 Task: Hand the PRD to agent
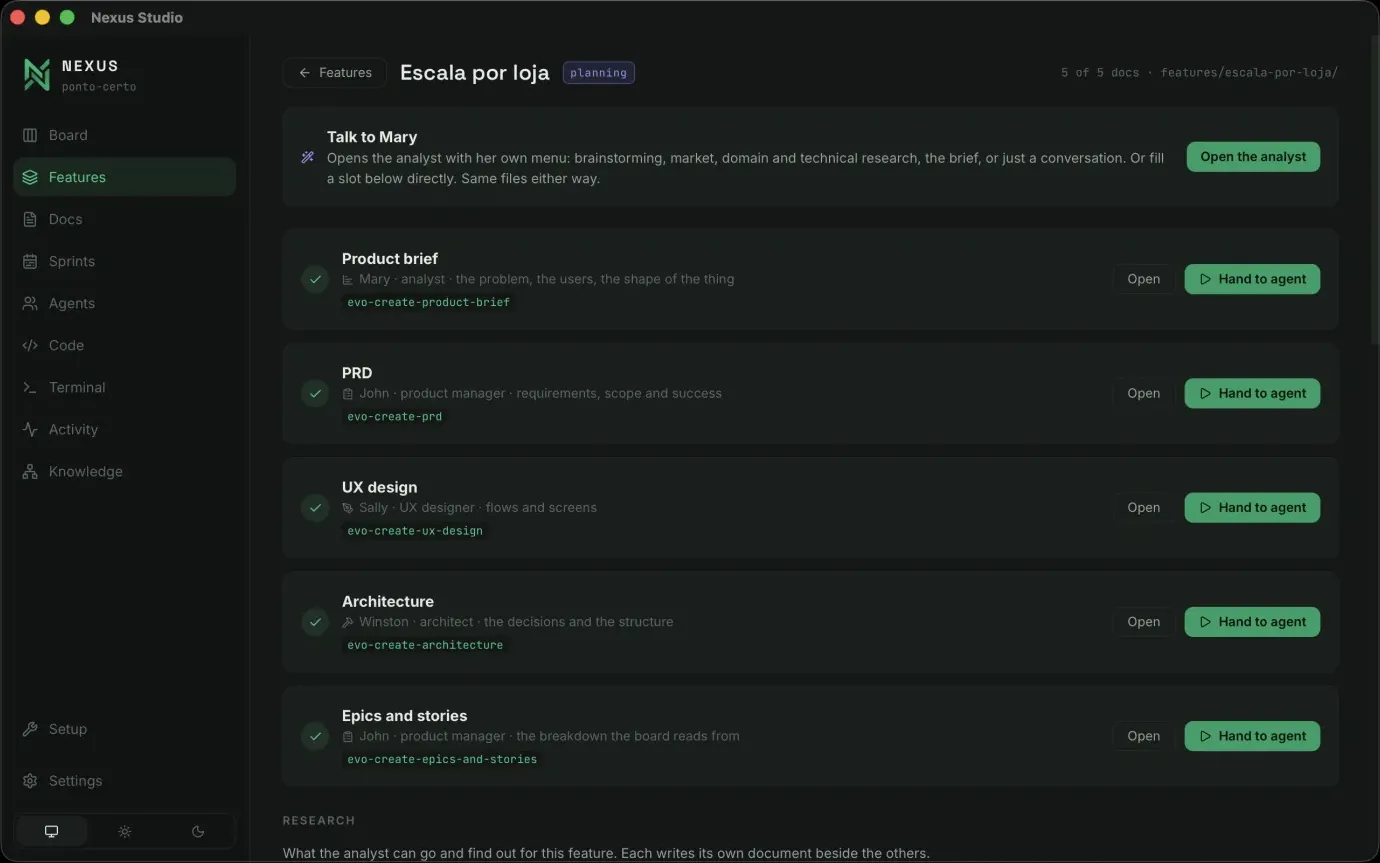pyautogui.click(x=1252, y=393)
